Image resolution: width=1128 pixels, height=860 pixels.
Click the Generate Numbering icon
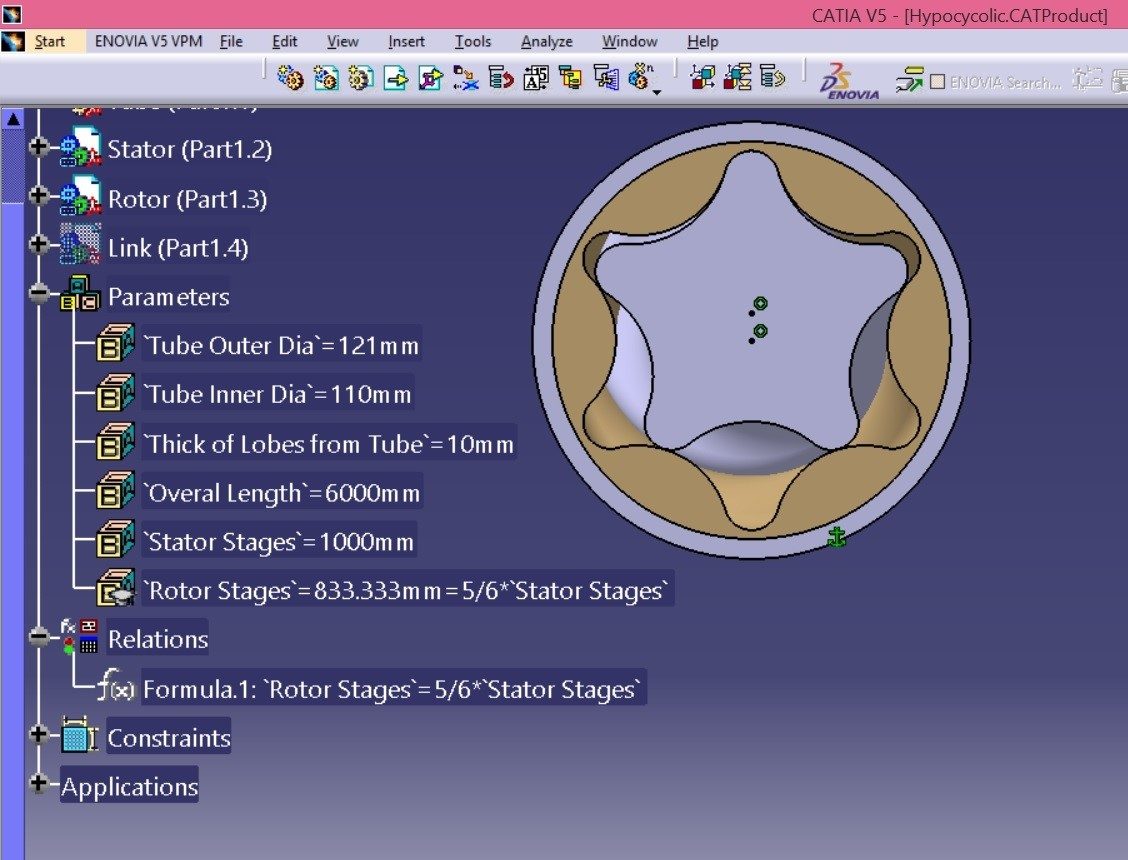coord(535,77)
